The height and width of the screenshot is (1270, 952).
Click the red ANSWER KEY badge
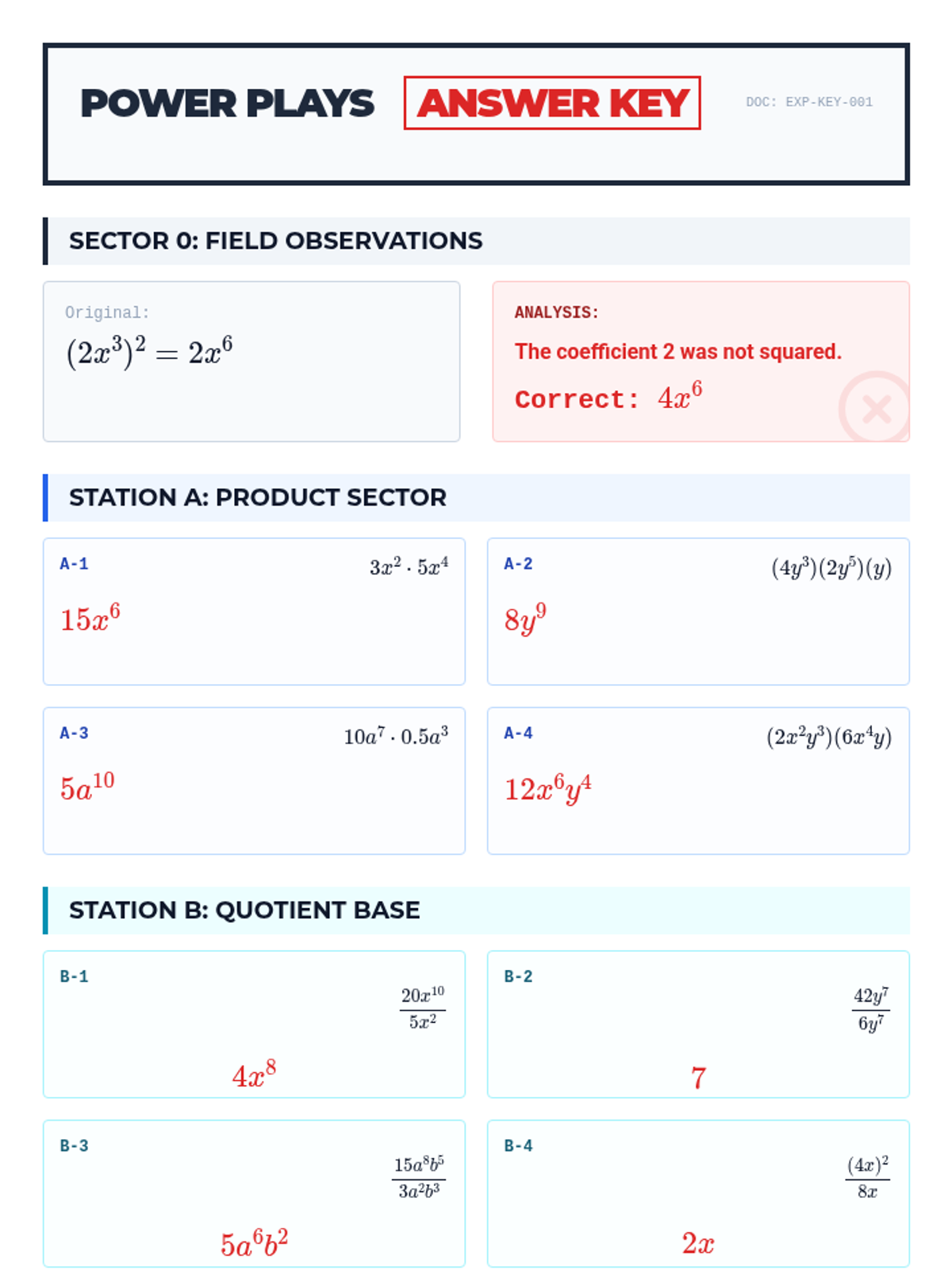552,103
